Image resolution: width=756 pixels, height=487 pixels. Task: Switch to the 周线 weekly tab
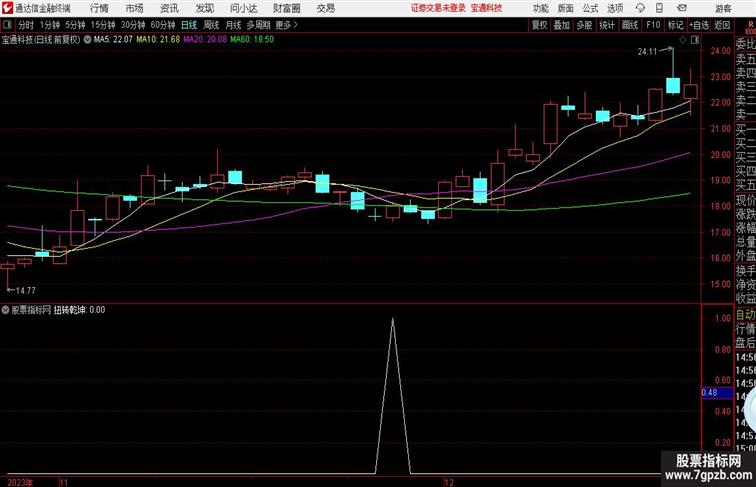click(x=211, y=25)
